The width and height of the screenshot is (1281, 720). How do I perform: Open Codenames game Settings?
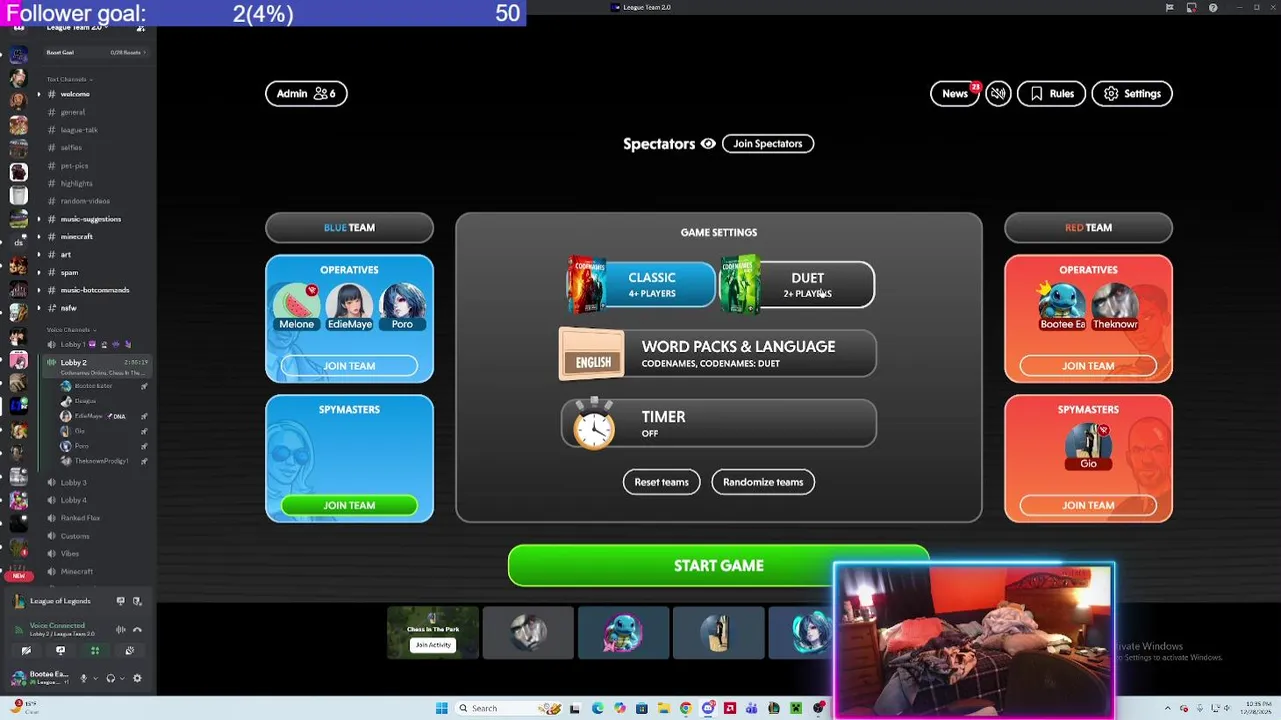pos(1132,93)
